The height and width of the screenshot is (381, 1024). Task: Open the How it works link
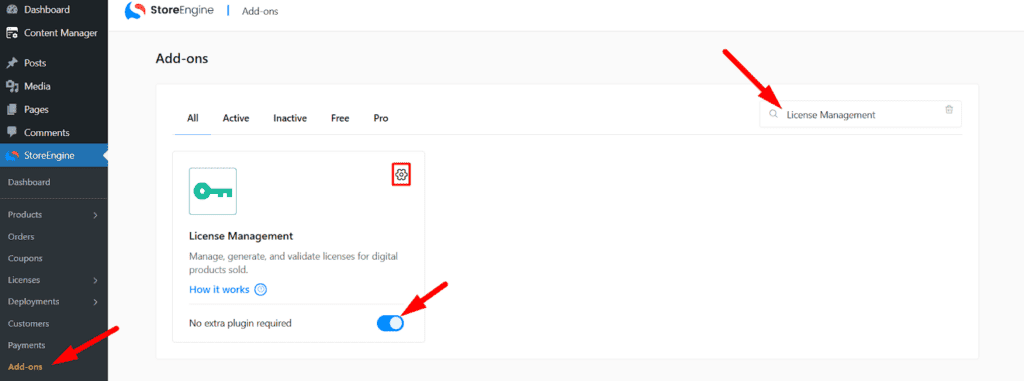coord(219,290)
